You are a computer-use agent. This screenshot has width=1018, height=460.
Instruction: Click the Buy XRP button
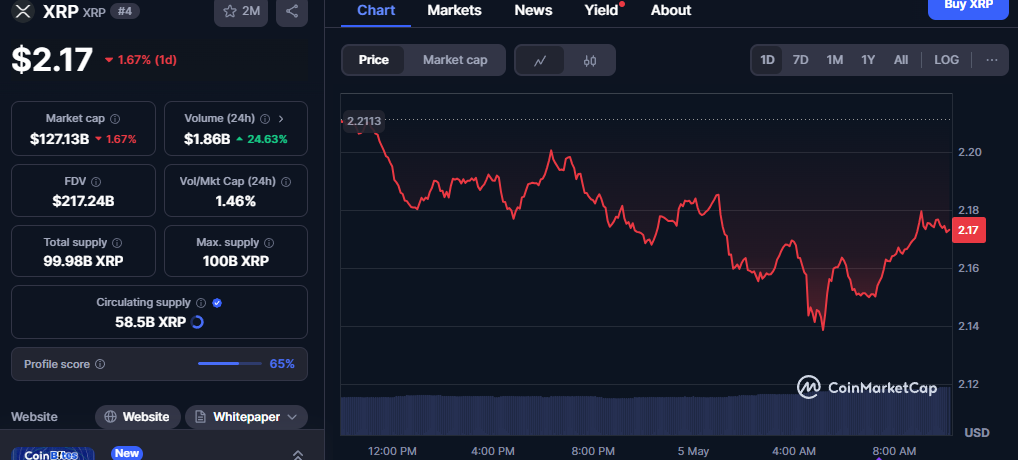click(969, 8)
